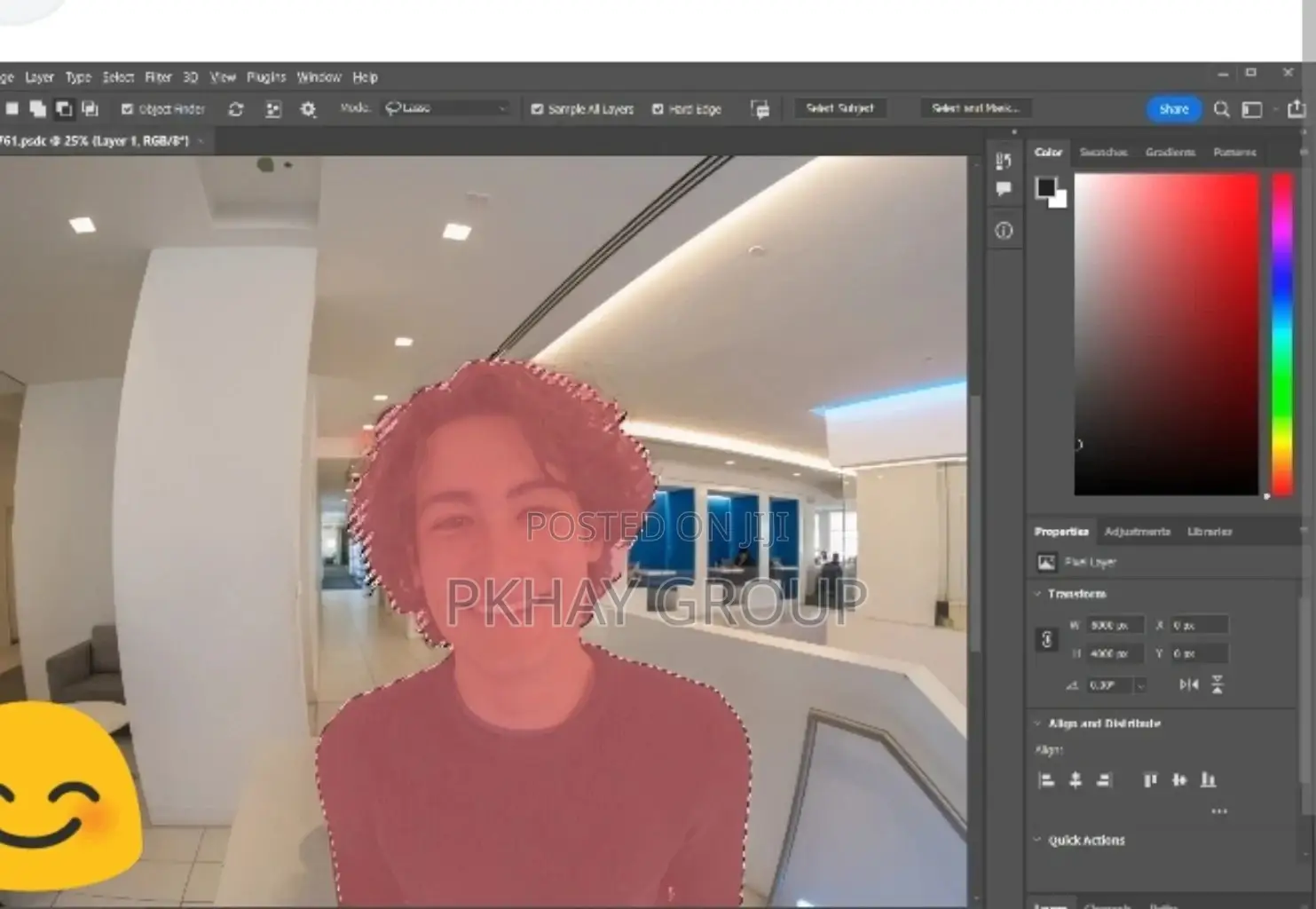The width and height of the screenshot is (1316, 909).
Task: Click the foreground color swatch
Action: point(1046,187)
